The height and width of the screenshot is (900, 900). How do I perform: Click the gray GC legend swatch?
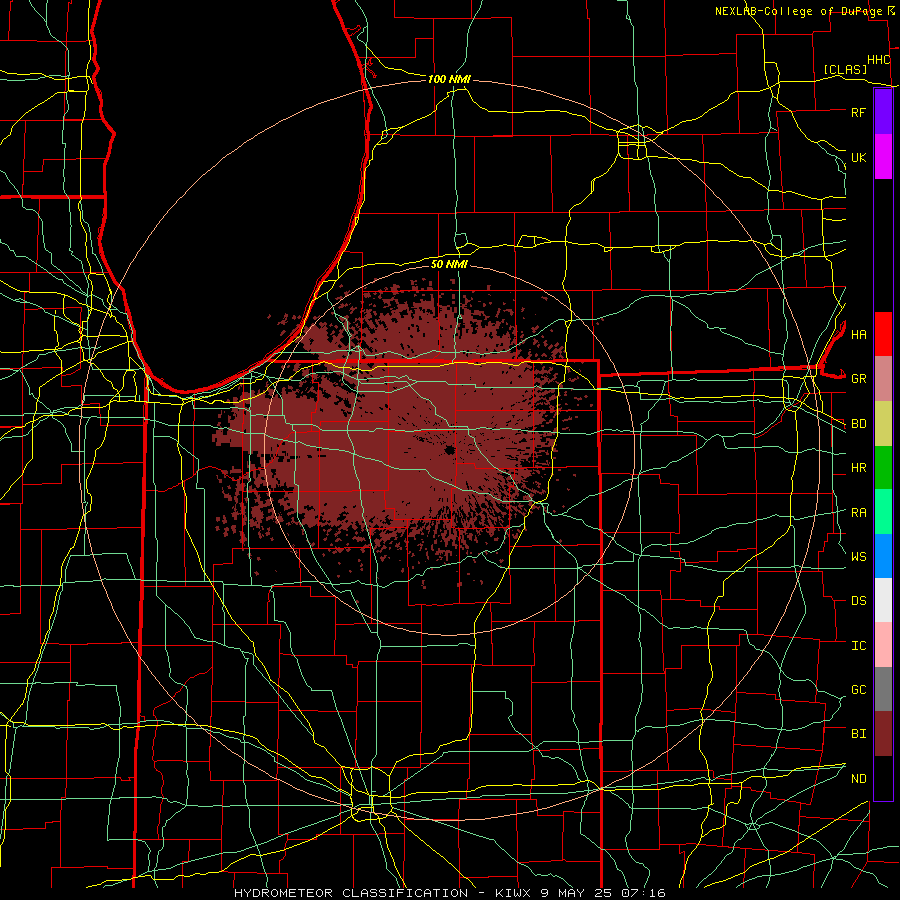click(x=883, y=689)
